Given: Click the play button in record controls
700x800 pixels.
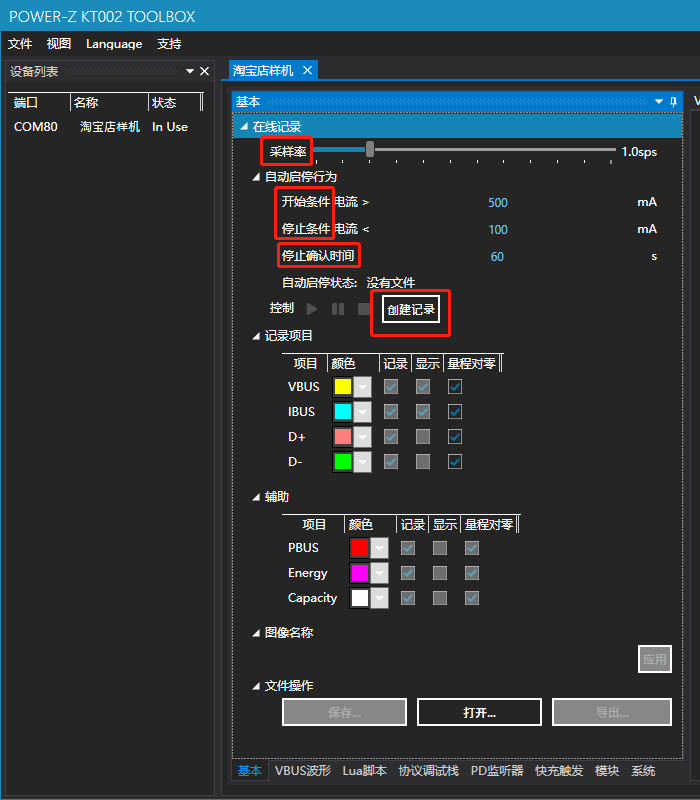Looking at the screenshot, I should pyautogui.click(x=312, y=309).
